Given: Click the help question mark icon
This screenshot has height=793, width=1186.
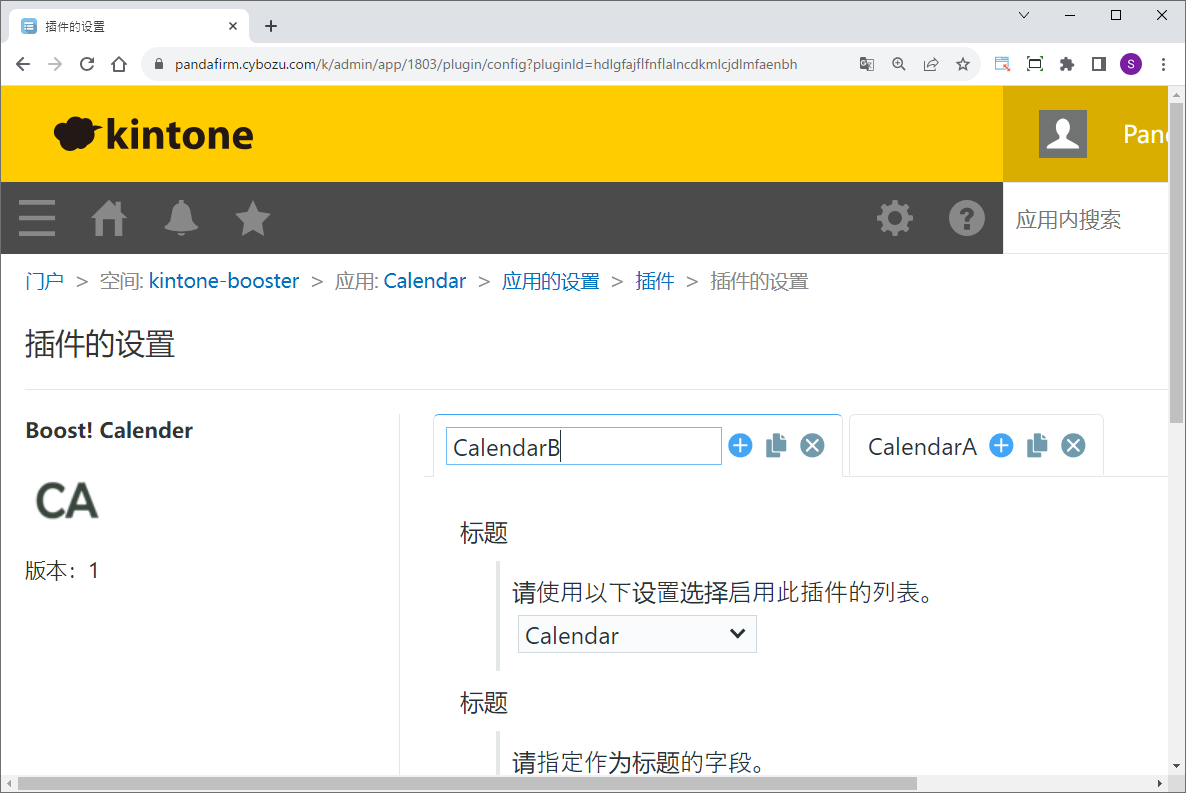Looking at the screenshot, I should coord(966,218).
